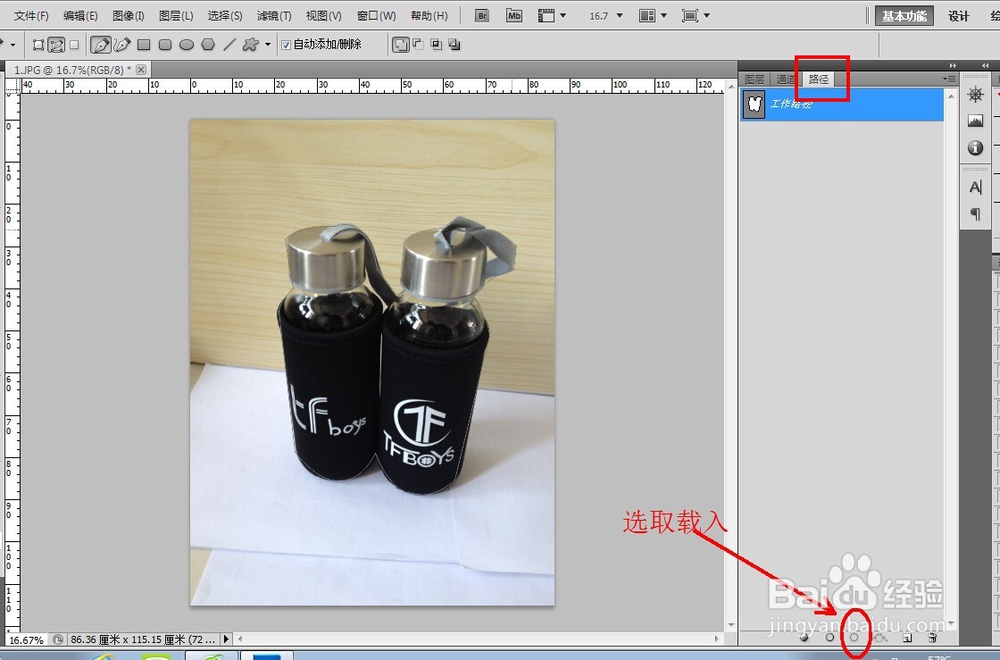Image resolution: width=1000 pixels, height=660 pixels.
Task: Launch Adobe Bridge via Br icon
Action: (482, 16)
